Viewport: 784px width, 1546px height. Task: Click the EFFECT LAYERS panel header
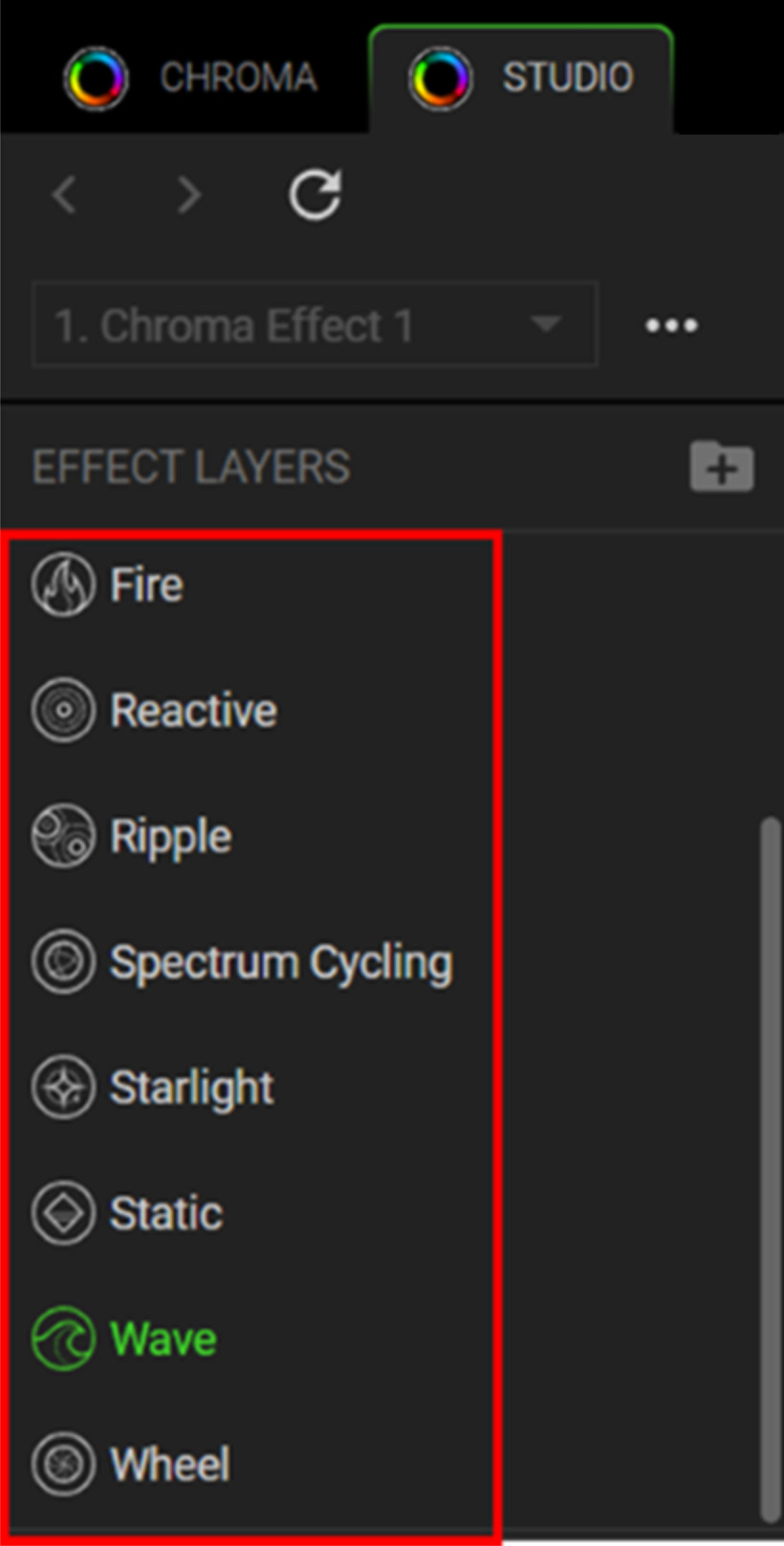pyautogui.click(x=190, y=467)
